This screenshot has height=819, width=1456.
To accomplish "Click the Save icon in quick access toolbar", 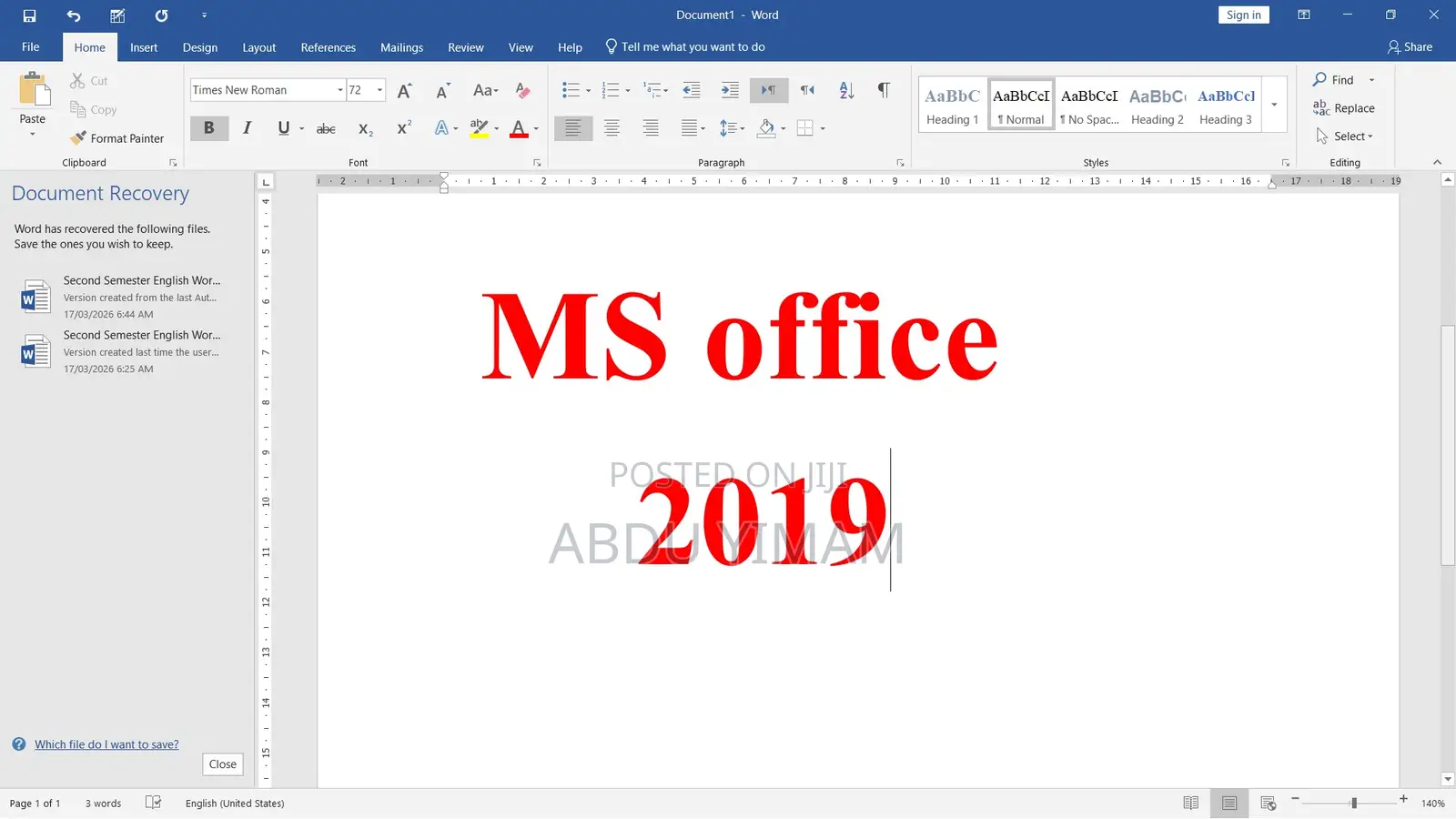I will point(29,15).
